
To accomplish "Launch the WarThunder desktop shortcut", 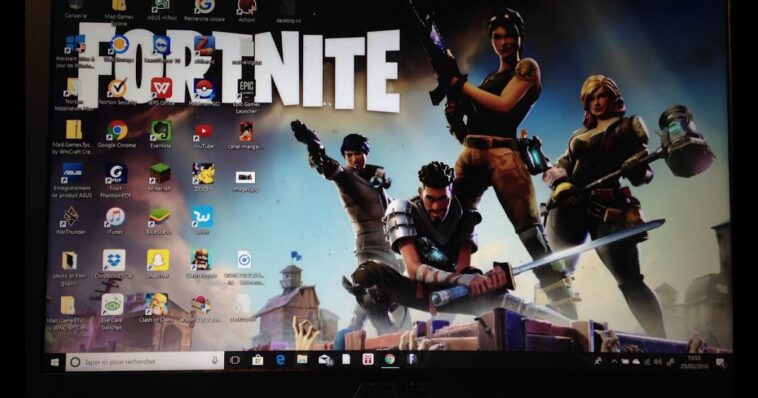I will pyautogui.click(x=71, y=221).
